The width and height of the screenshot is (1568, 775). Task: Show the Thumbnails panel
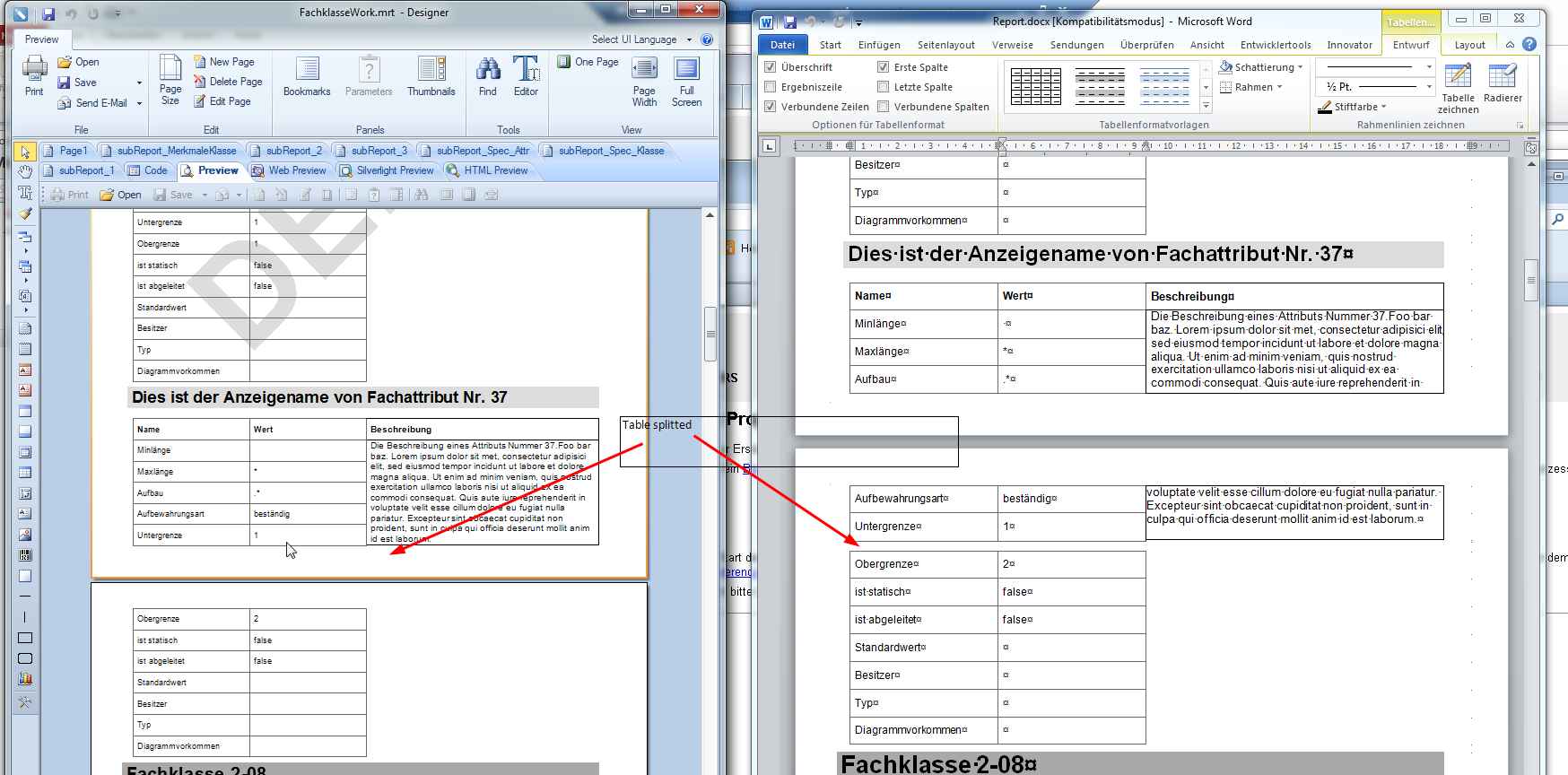[431, 76]
